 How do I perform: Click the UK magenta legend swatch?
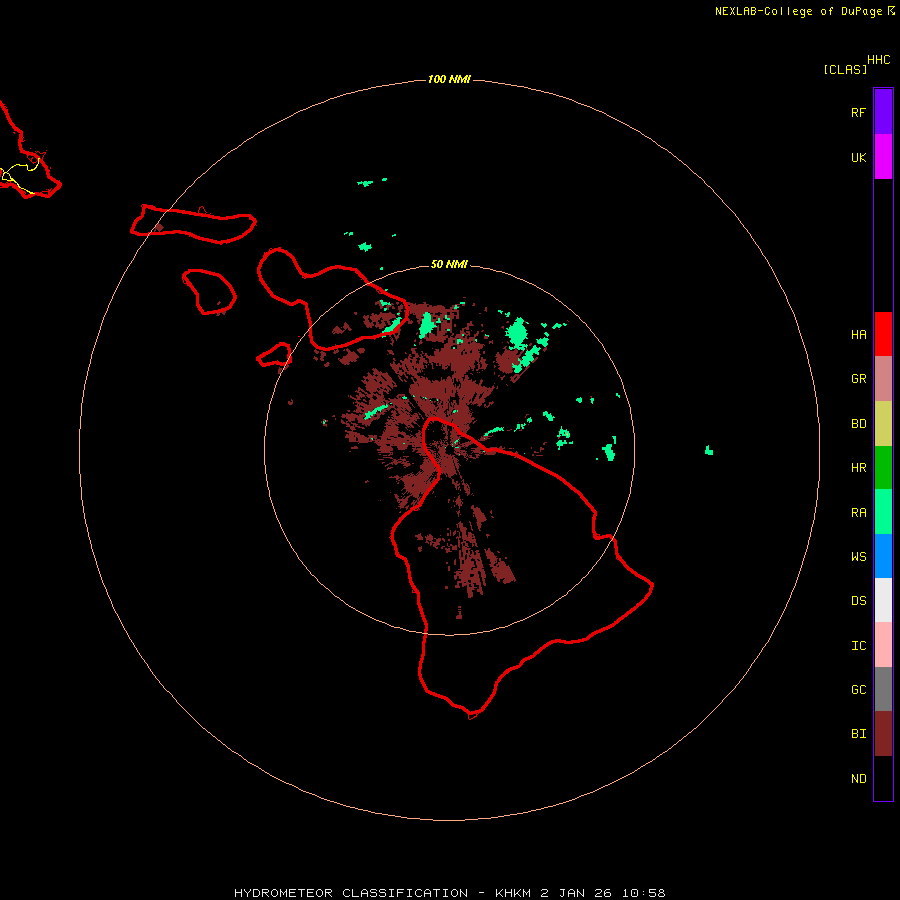883,157
